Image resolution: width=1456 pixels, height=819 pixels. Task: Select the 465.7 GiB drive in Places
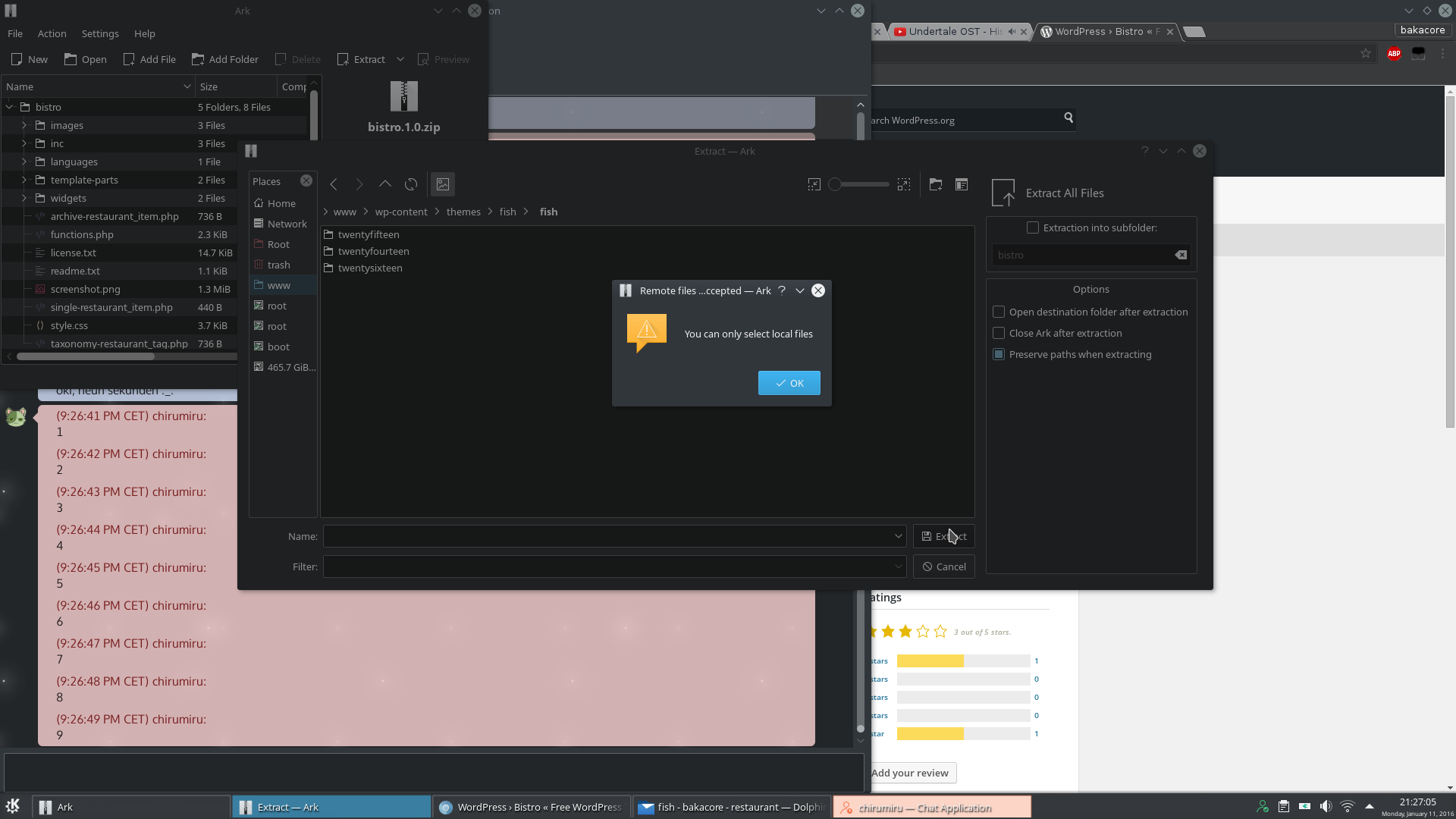click(x=291, y=367)
